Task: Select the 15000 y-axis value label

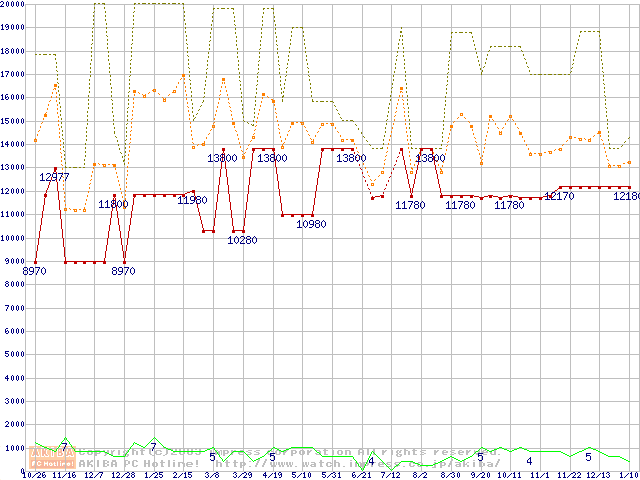Action: (x=12, y=120)
